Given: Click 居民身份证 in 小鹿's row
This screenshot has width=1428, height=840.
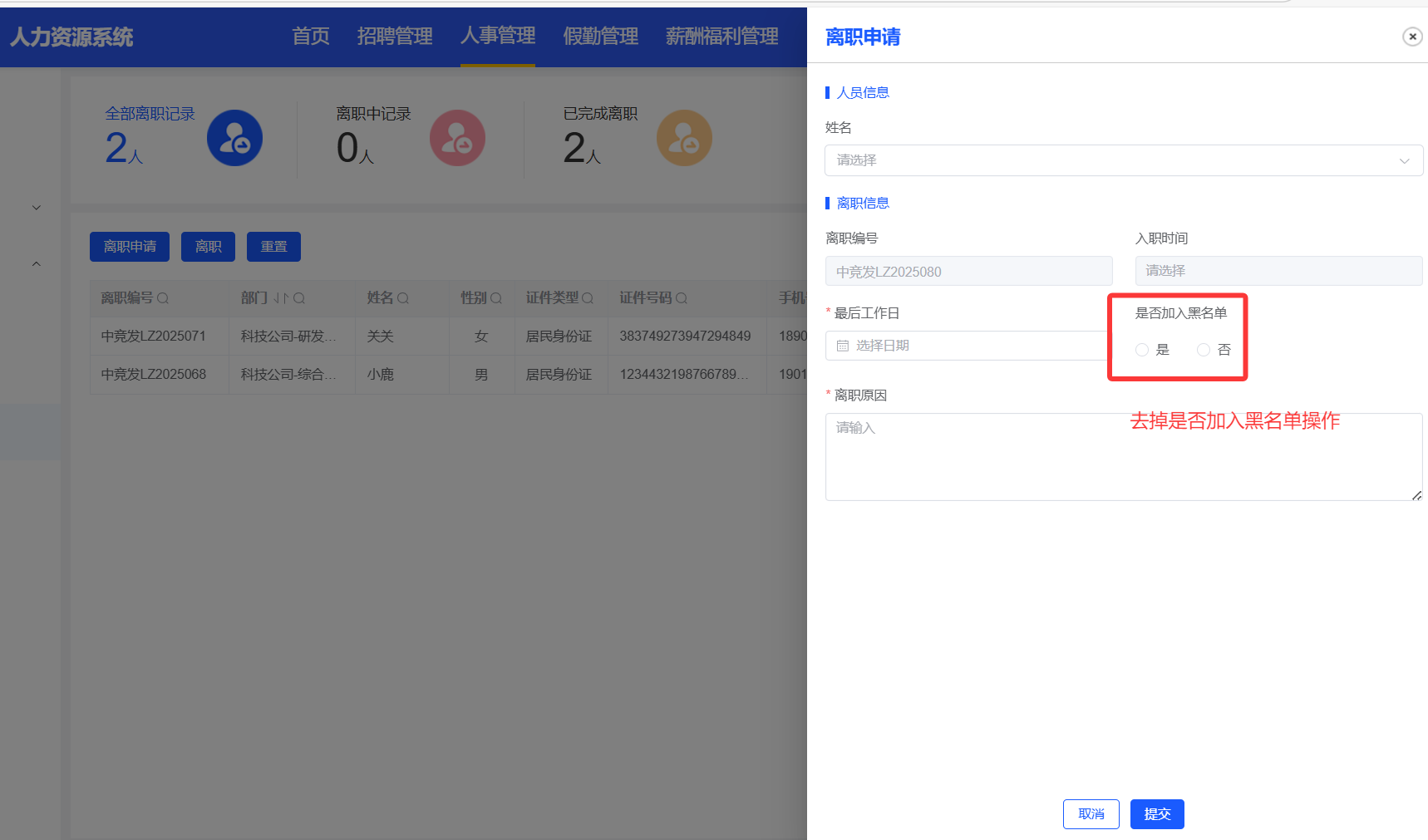Looking at the screenshot, I should pos(559,375).
